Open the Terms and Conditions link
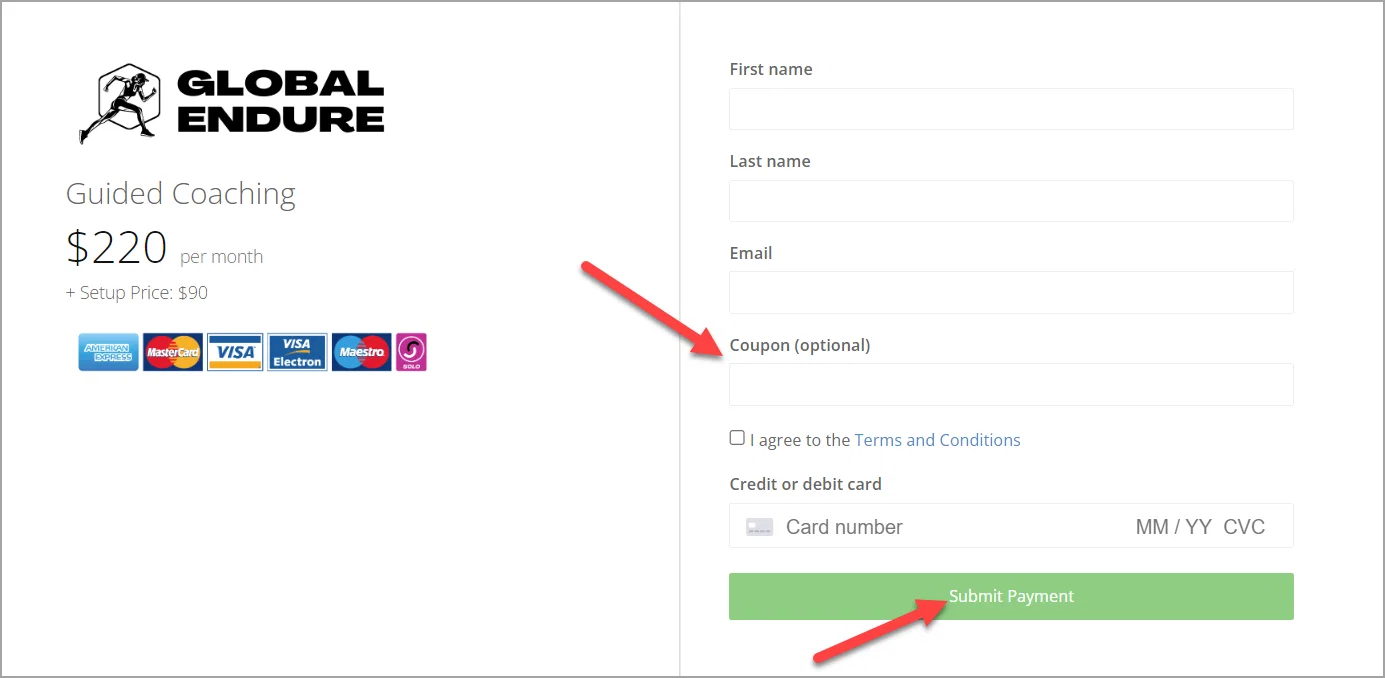The width and height of the screenshot is (1385, 678). (x=937, y=440)
